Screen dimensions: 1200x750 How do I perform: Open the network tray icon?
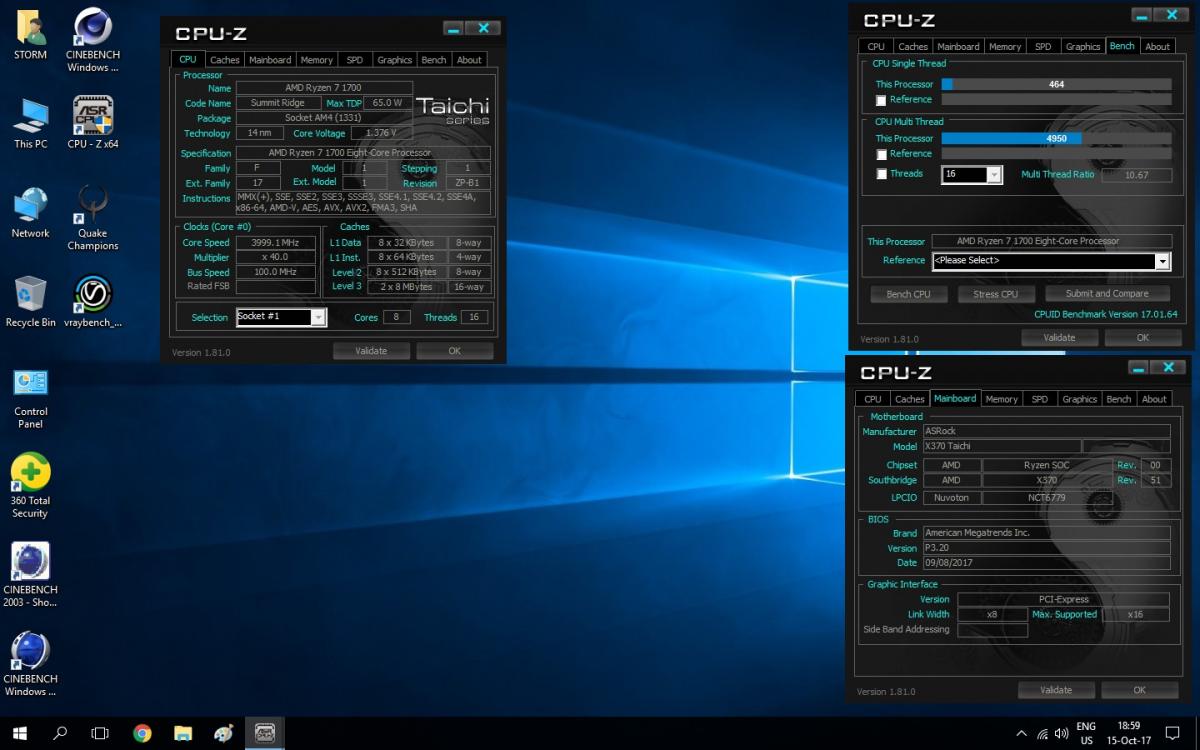[1043, 733]
